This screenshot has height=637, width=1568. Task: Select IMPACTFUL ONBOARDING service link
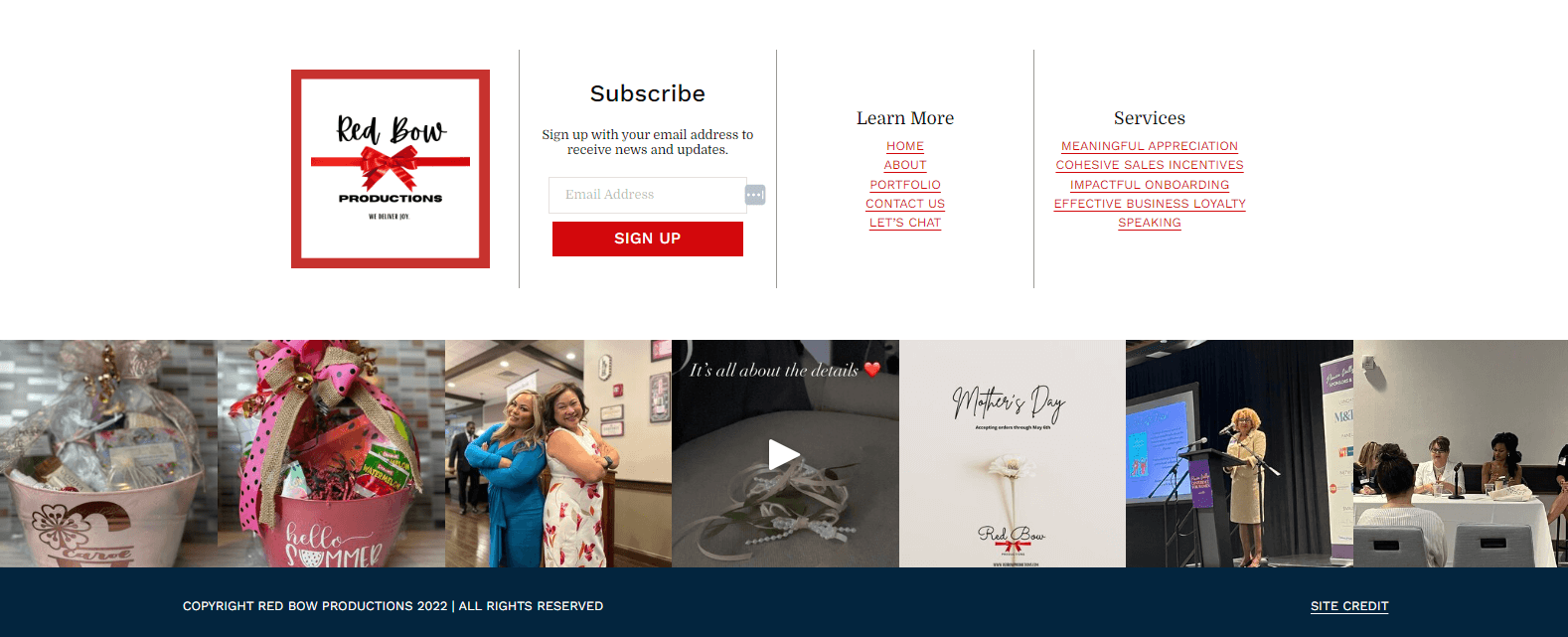click(1150, 185)
